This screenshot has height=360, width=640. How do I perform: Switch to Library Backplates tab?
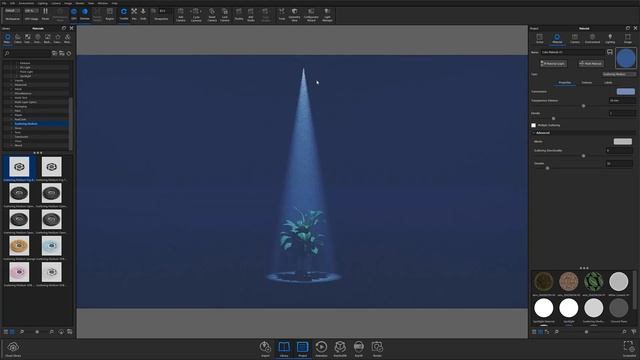coord(47,39)
